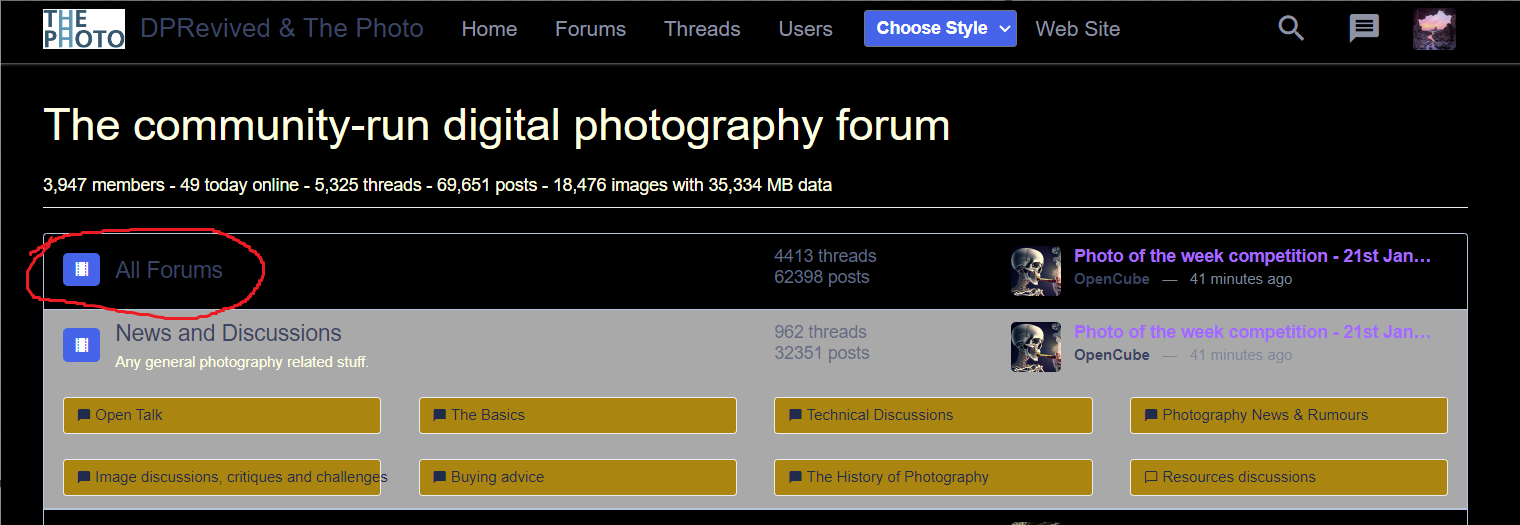The height and width of the screenshot is (525, 1520).
Task: Open the Users menu item
Action: point(805,29)
